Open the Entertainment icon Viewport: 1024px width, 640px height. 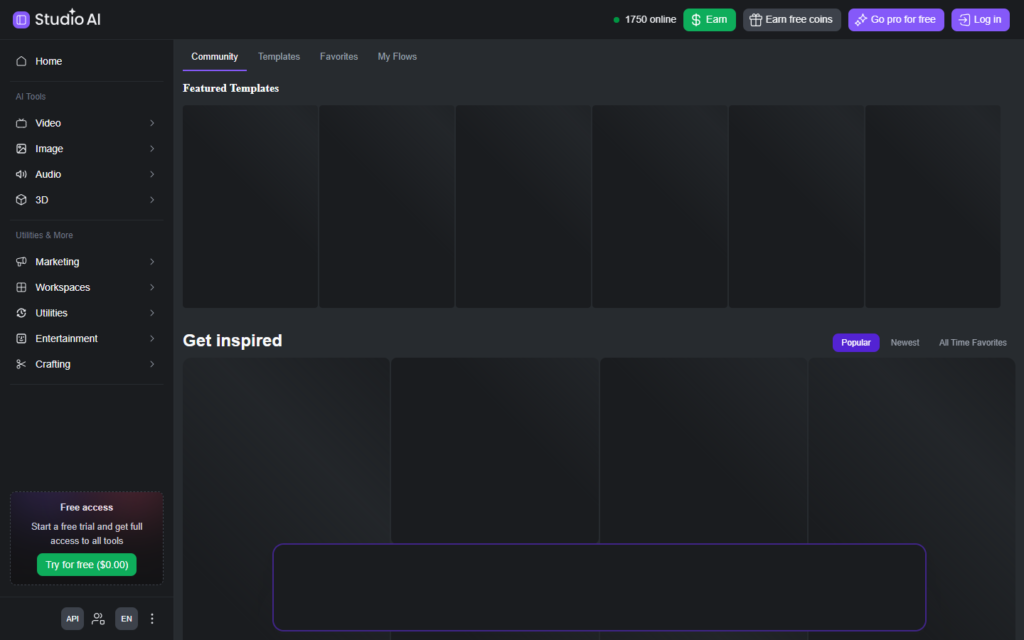(x=21, y=338)
